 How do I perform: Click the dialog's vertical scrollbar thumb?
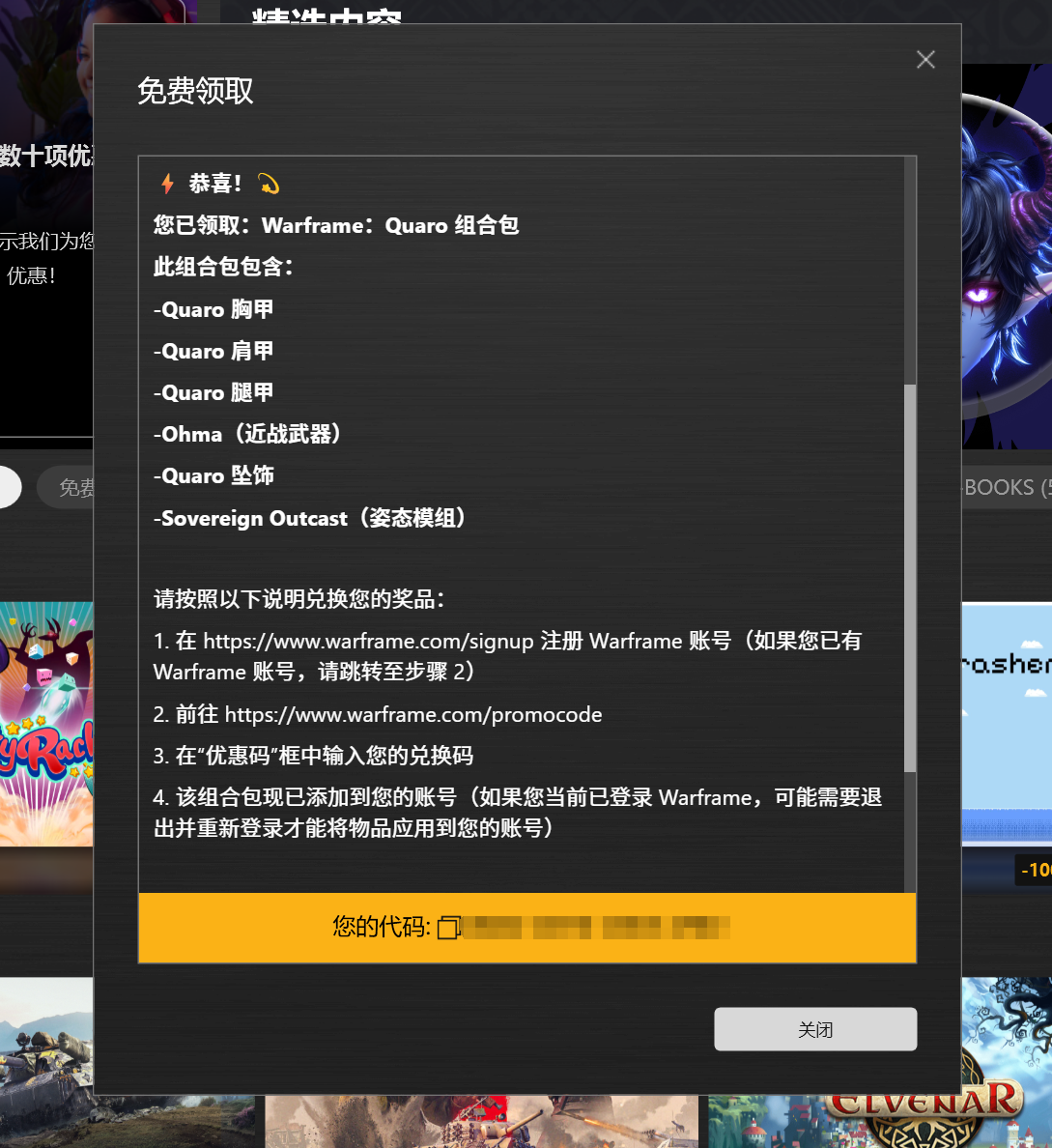(x=910, y=578)
